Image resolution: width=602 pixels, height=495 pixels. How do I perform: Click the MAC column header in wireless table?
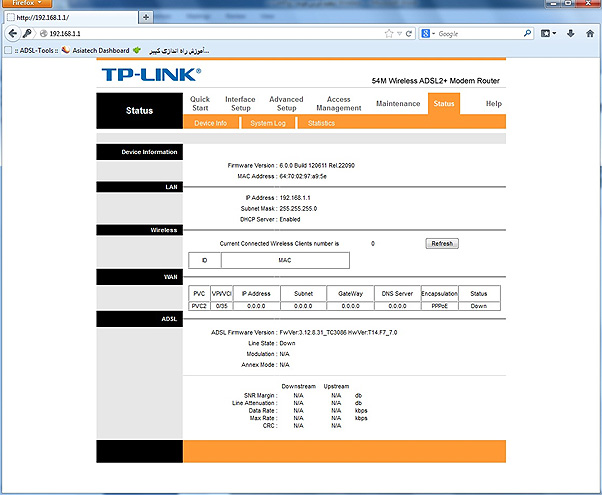(x=285, y=260)
